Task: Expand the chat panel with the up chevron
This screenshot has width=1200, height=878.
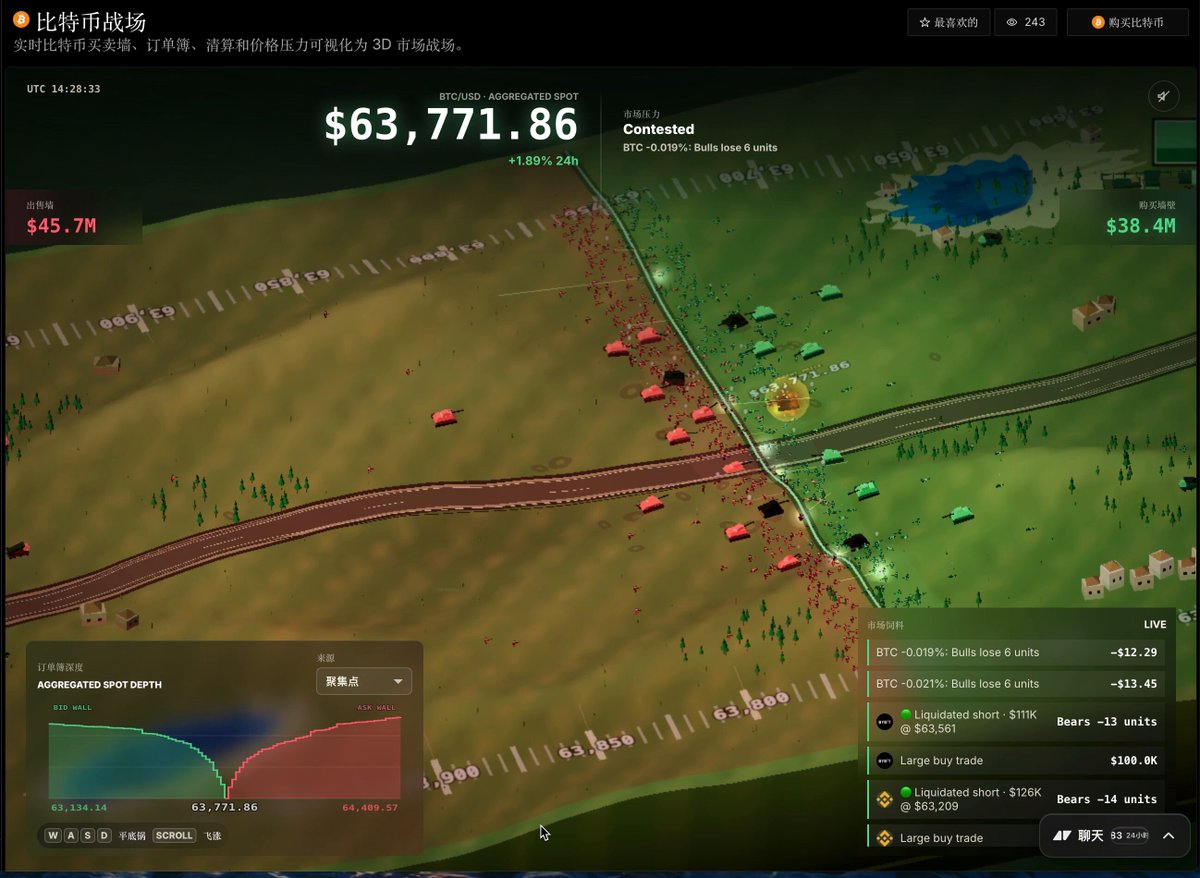Action: pos(1168,835)
